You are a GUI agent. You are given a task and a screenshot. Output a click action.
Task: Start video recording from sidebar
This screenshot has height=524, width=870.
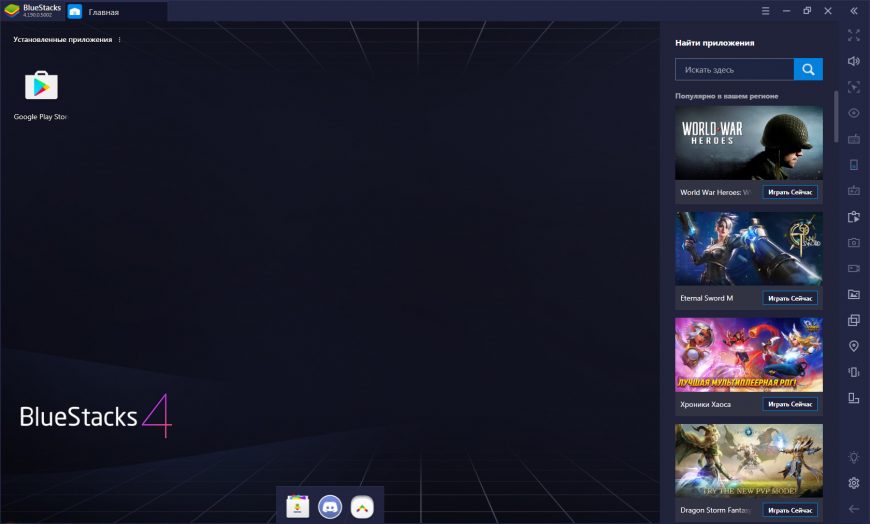pyautogui.click(x=854, y=268)
